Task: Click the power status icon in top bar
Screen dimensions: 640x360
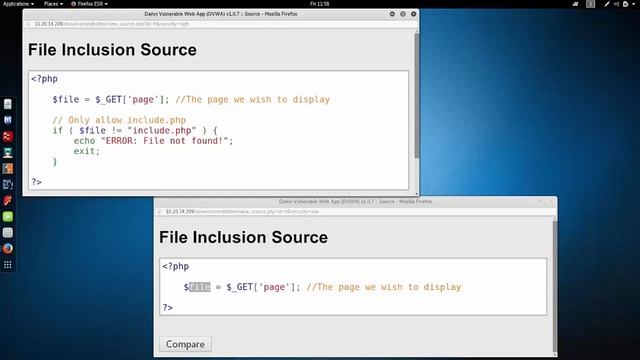Action: point(625,4)
